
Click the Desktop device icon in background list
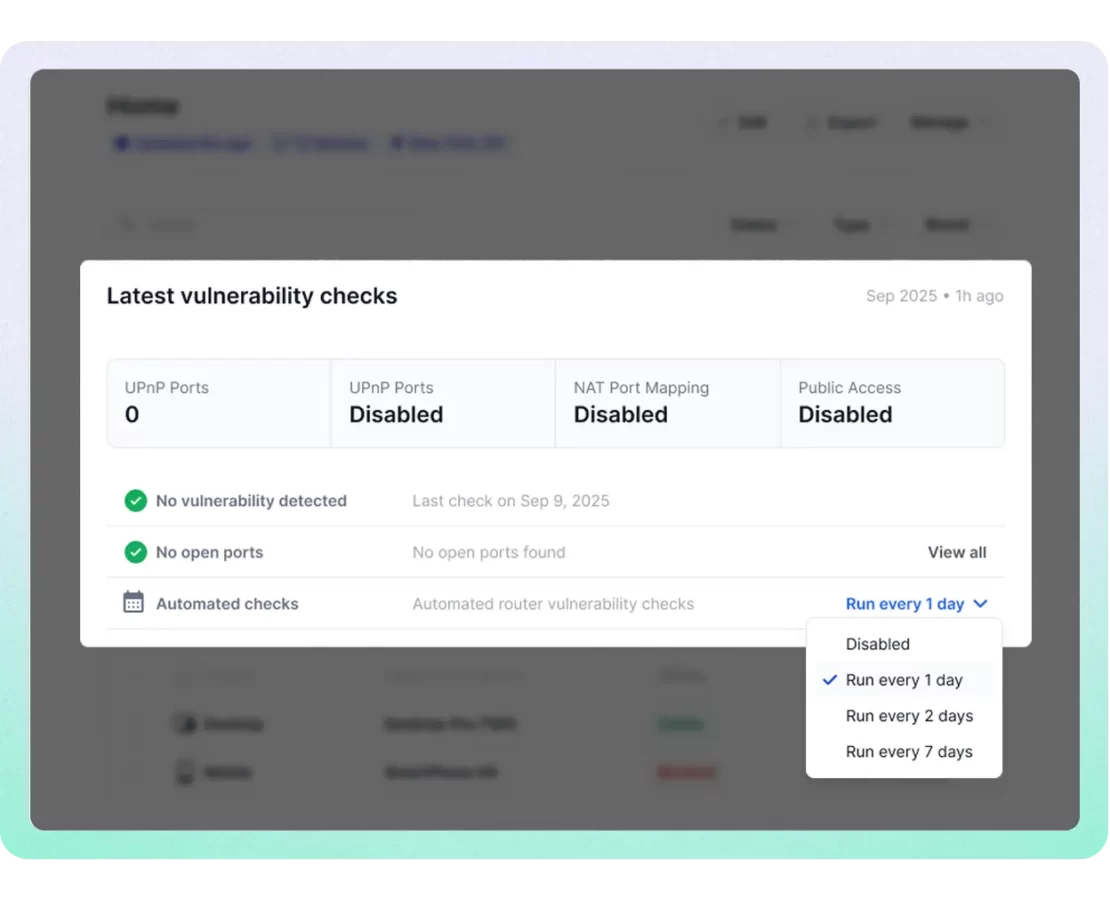coord(184,723)
